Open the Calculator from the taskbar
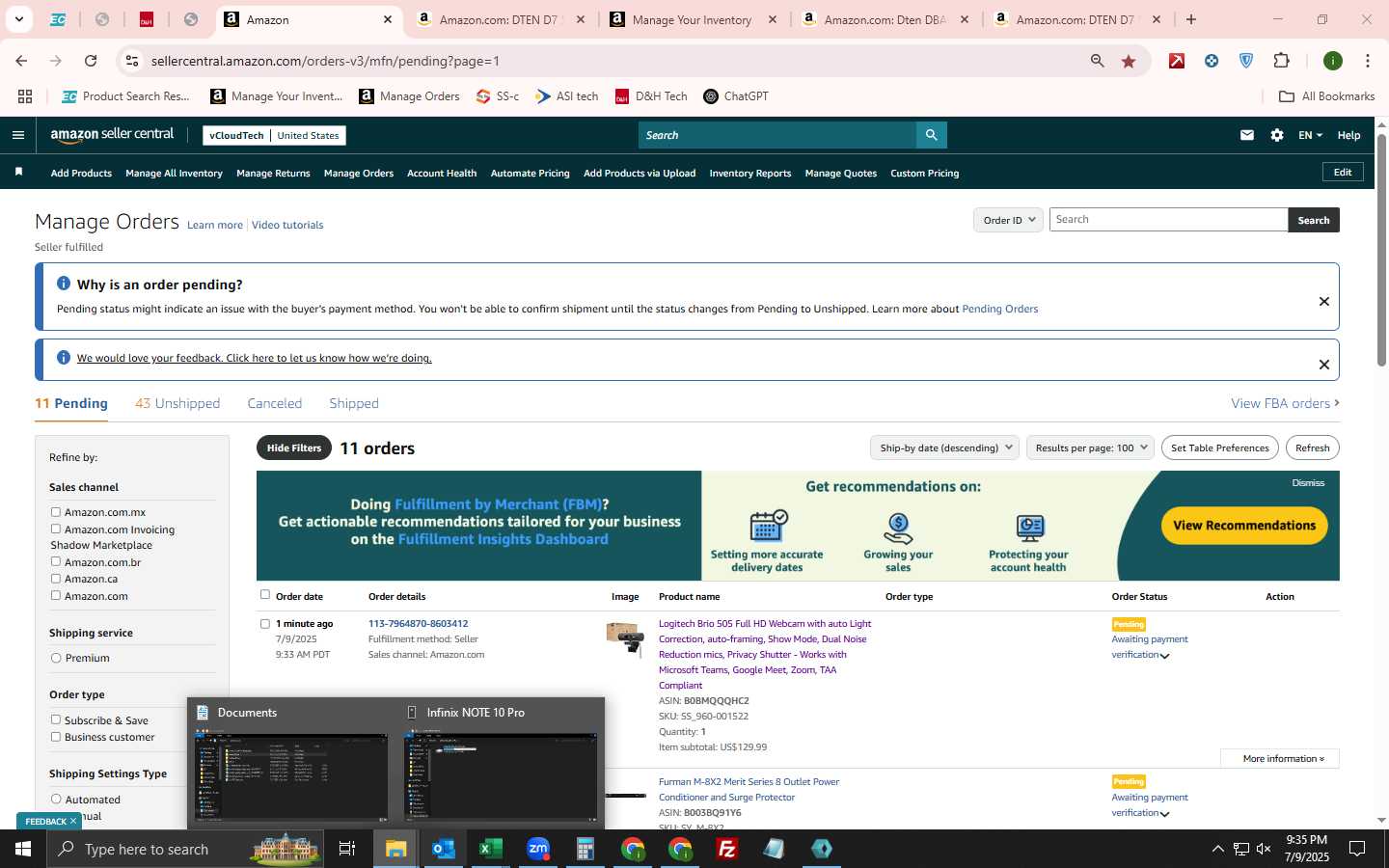 pyautogui.click(x=586, y=849)
